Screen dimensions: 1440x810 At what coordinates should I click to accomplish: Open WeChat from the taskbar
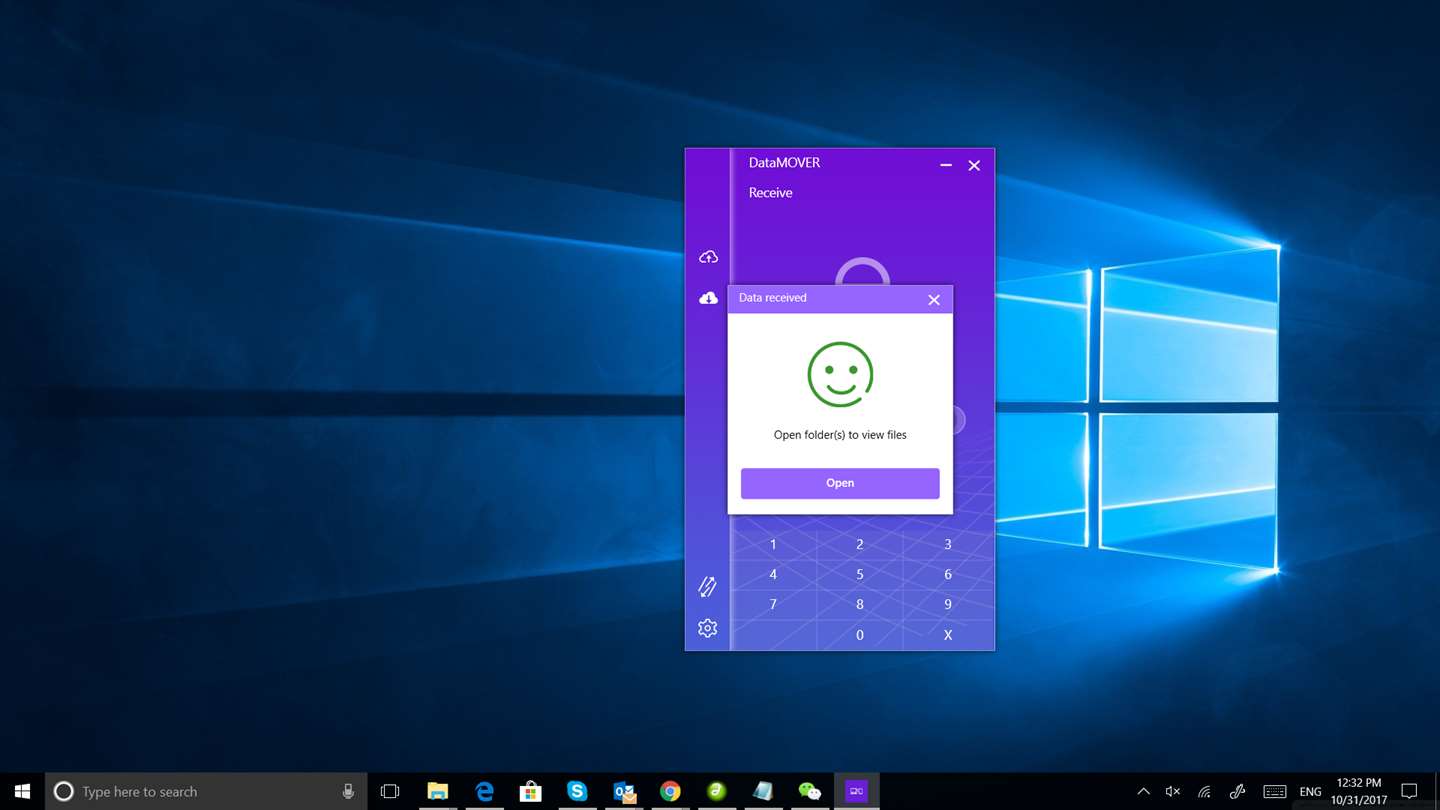click(x=810, y=791)
